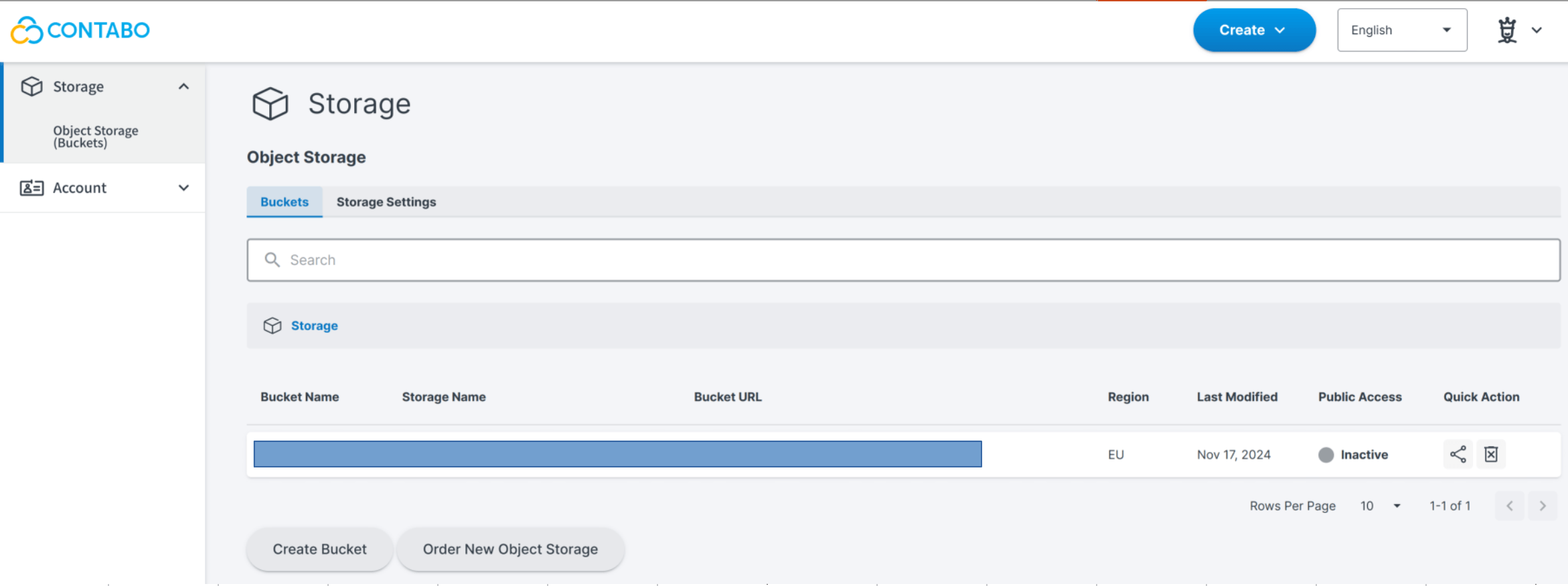Screen dimensions: 1568x586
Task: Open the Rows Per Page dropdown
Action: click(x=1381, y=506)
